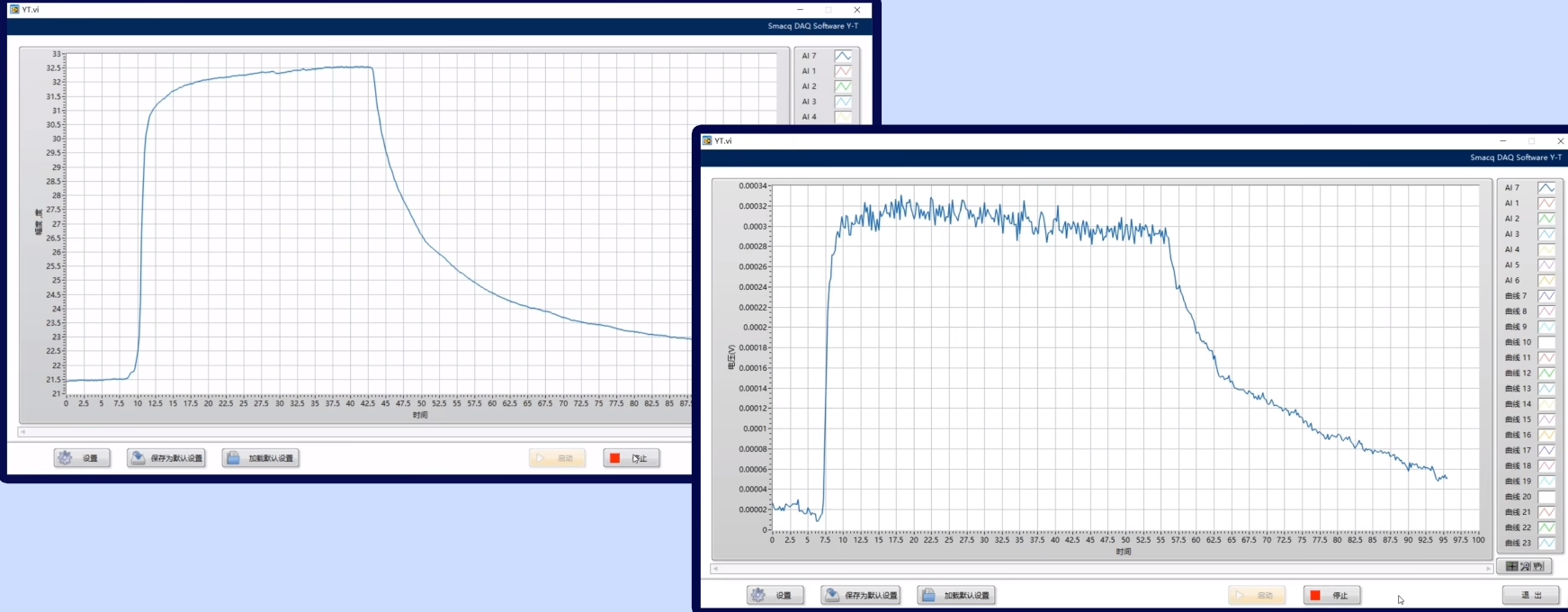Open 设置 settings in the back window

point(82,458)
